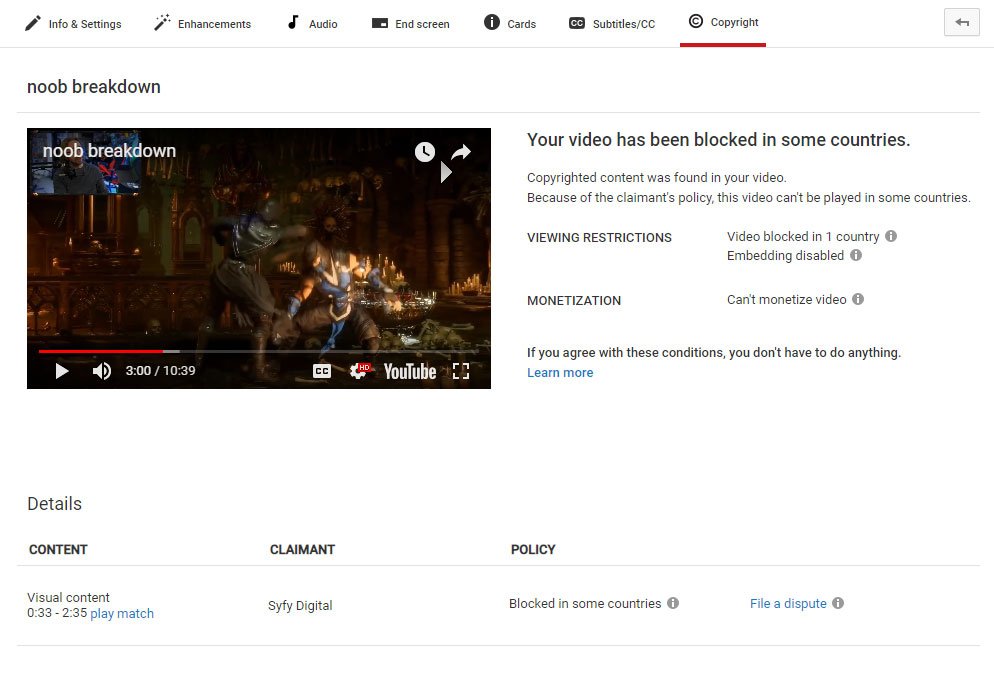Image resolution: width=994 pixels, height=675 pixels.
Task: Open the player settings gear
Action: click(359, 371)
